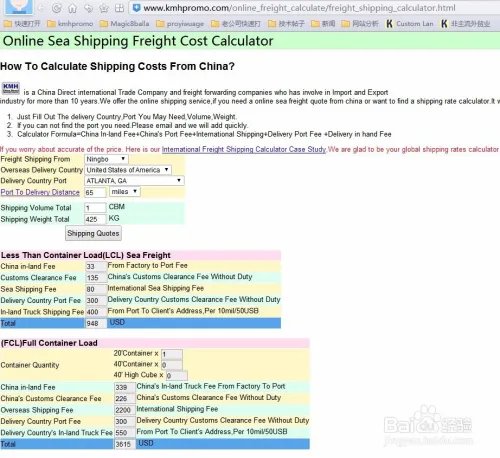Image resolution: width=500 pixels, height=458 pixels.
Task: Open the MagicBballa bookmark folder
Action: [x=124, y=24]
